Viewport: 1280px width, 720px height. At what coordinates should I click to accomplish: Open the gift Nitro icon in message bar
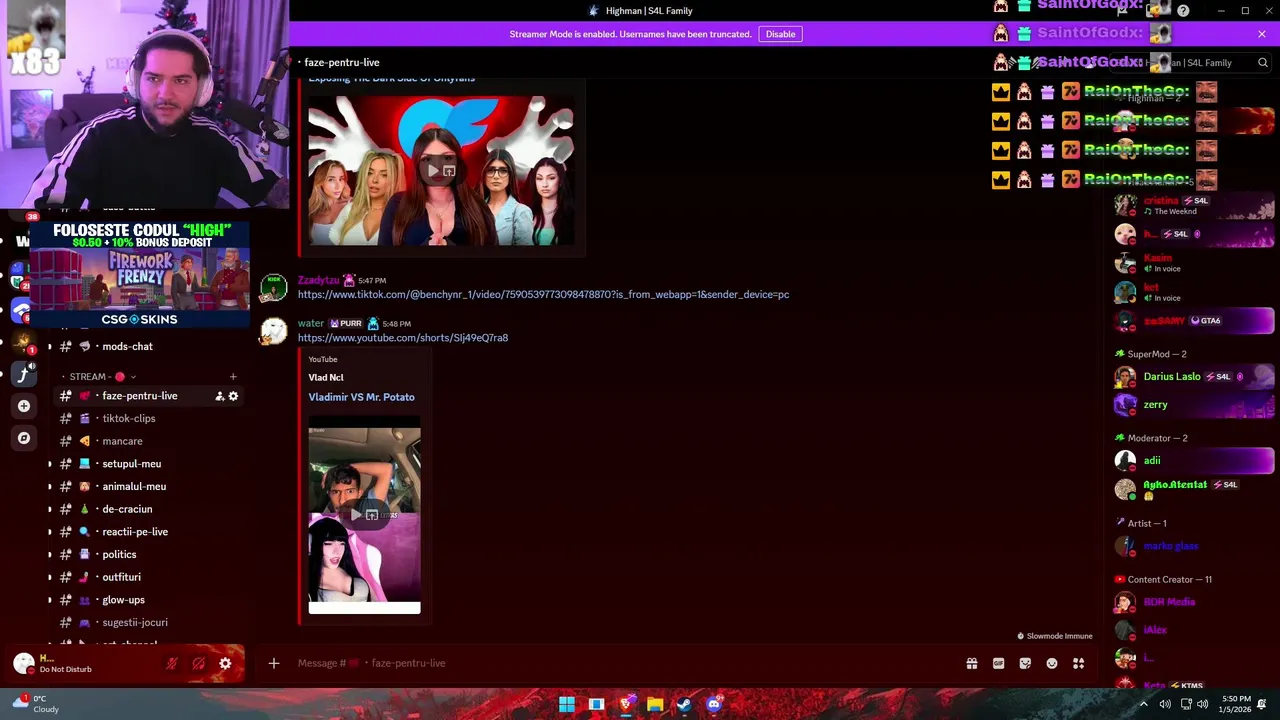(971, 663)
